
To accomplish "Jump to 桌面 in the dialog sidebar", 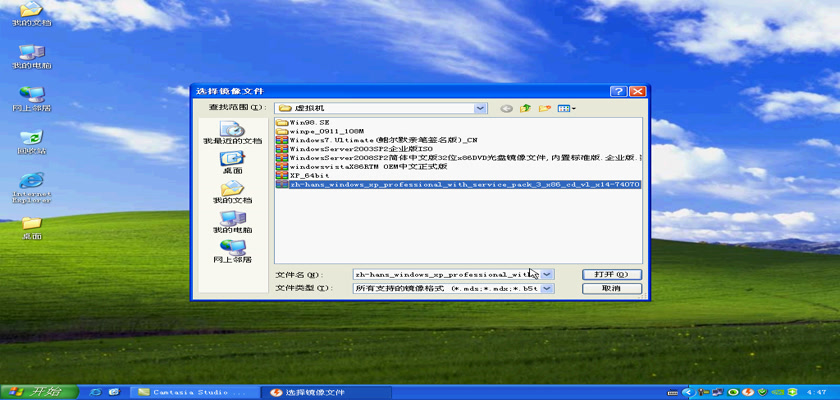I will [231, 163].
